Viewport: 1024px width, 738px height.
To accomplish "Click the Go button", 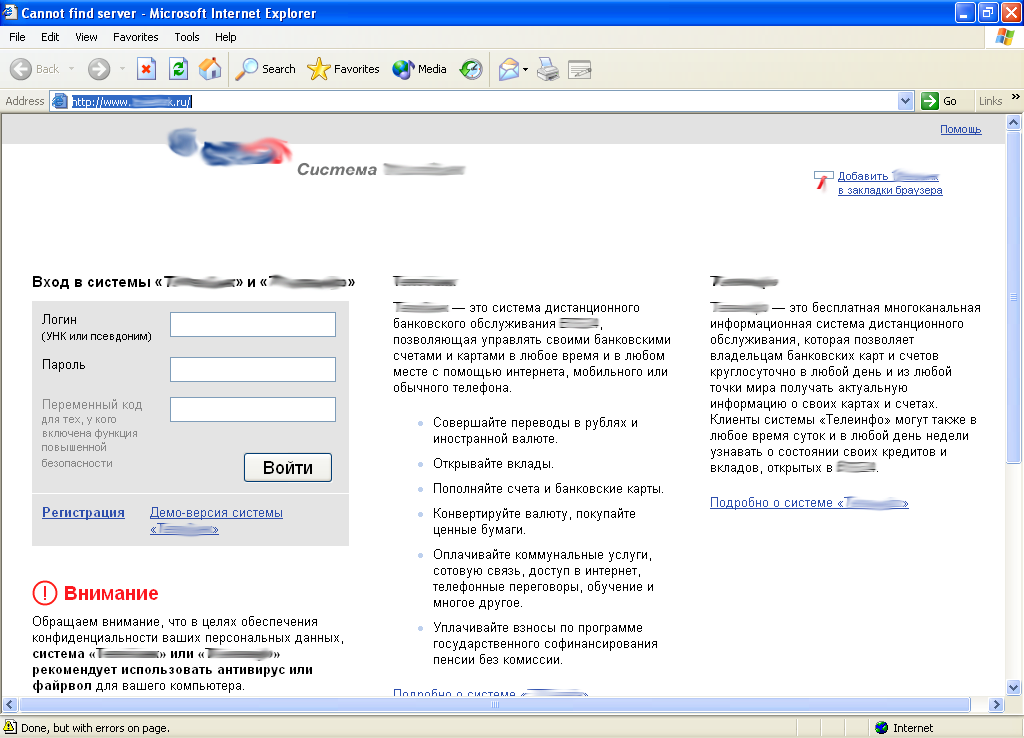I will (939, 101).
